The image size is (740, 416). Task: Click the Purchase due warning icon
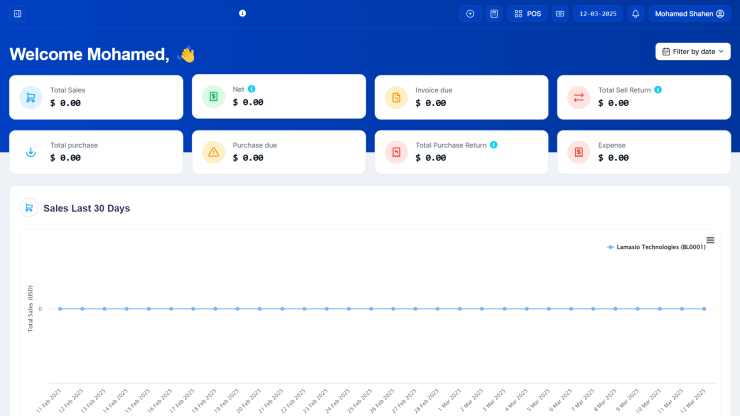[x=213, y=152]
